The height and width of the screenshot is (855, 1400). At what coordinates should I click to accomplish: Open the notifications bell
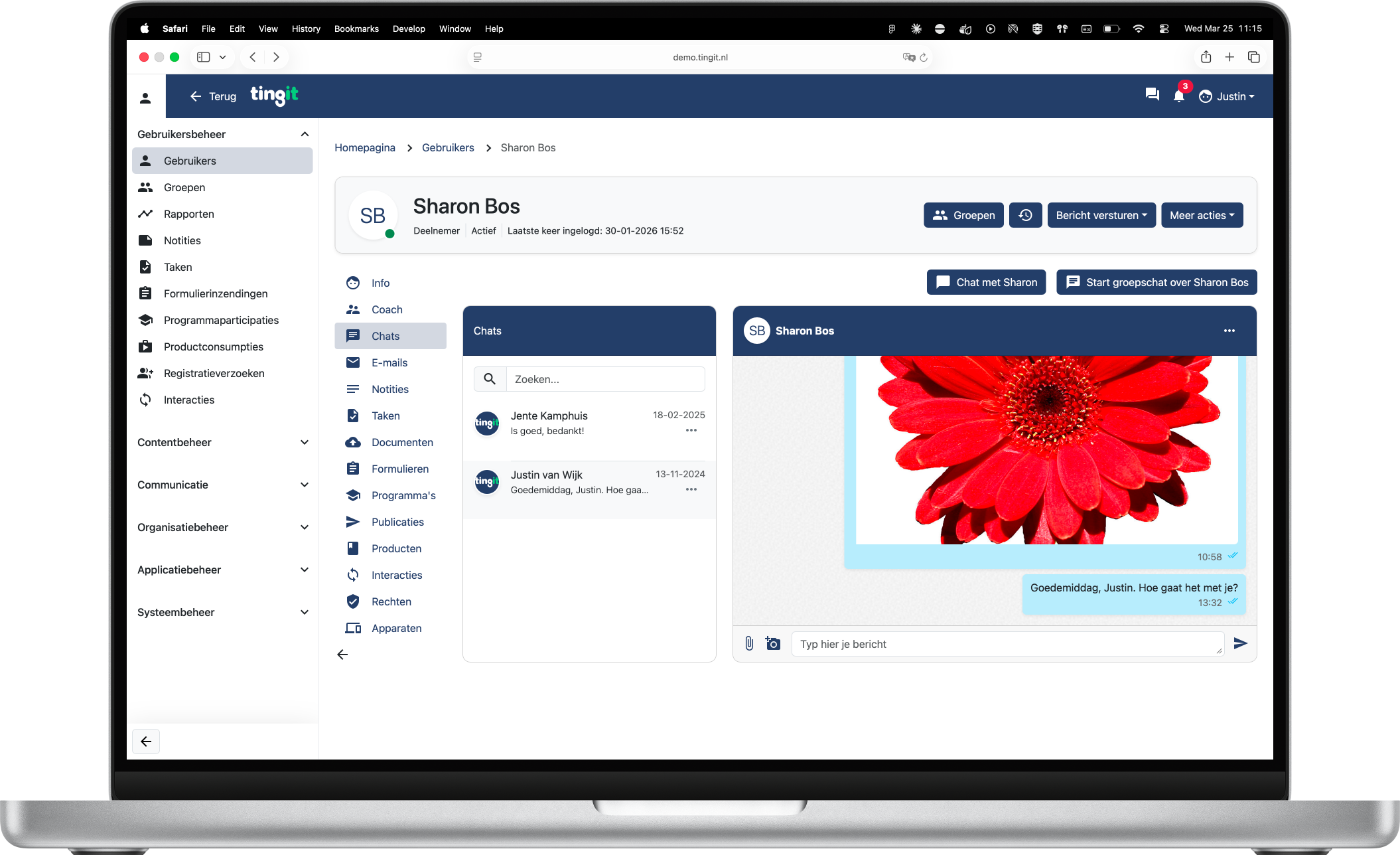1179,96
